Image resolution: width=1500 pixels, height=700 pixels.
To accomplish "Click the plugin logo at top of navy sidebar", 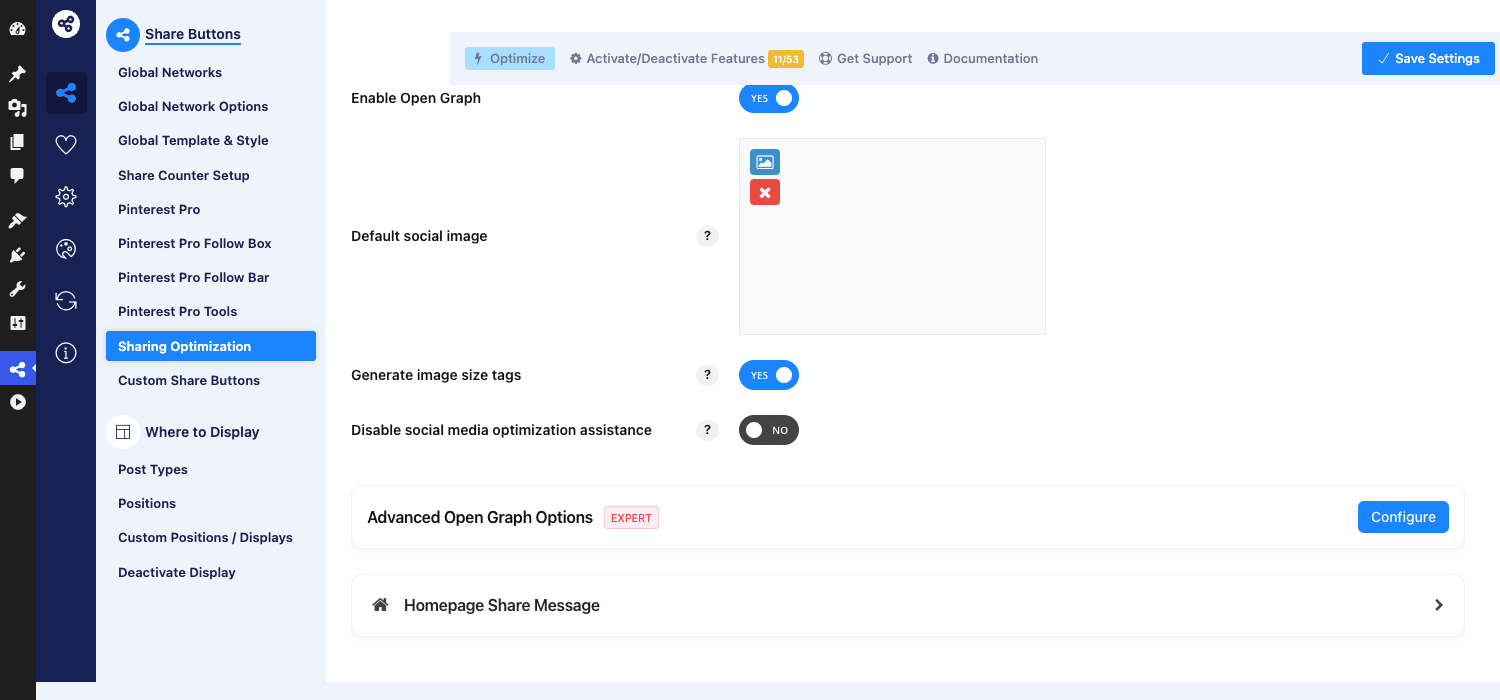I will pos(66,23).
